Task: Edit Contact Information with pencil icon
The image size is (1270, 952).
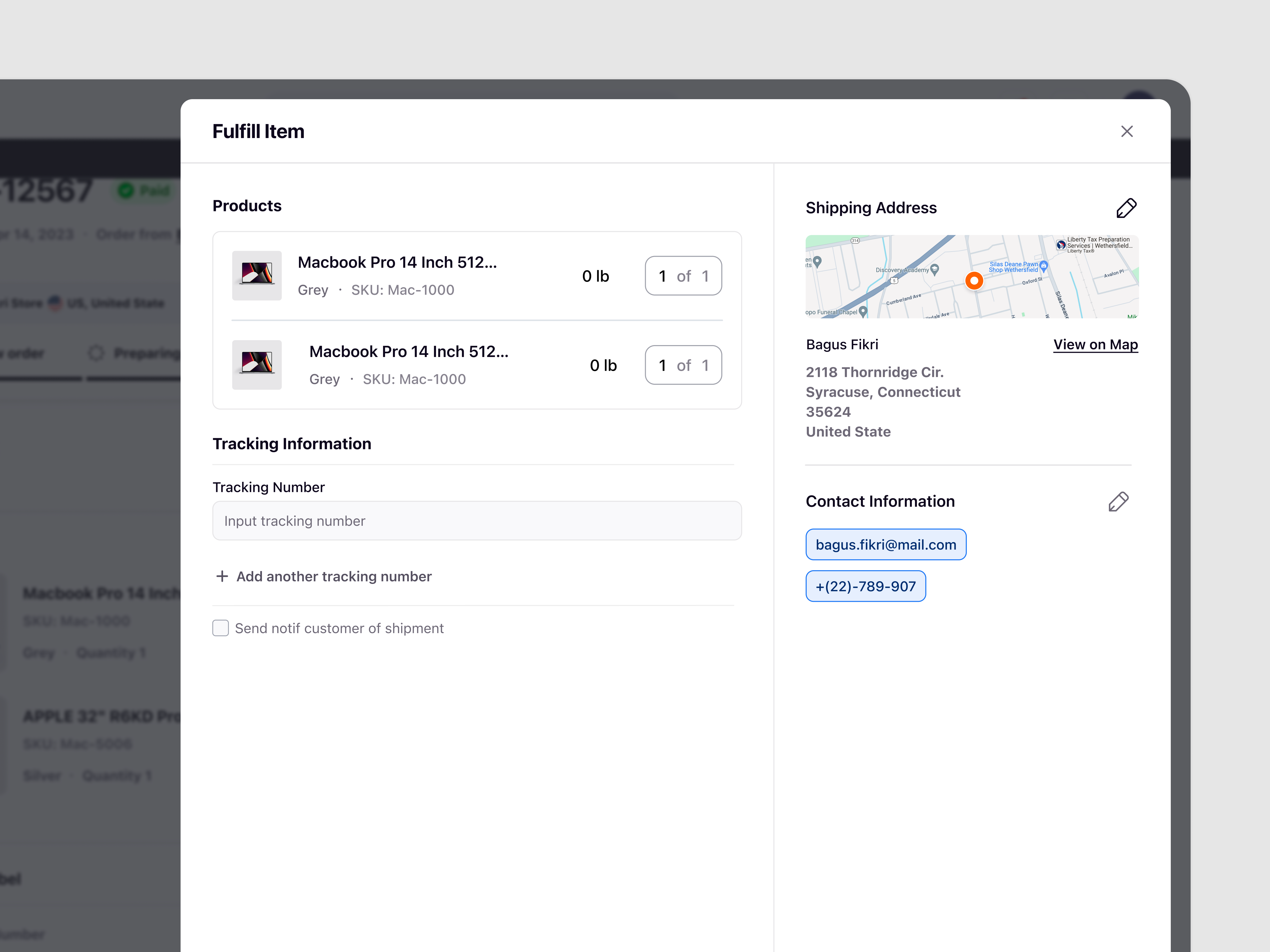Action: (1118, 502)
